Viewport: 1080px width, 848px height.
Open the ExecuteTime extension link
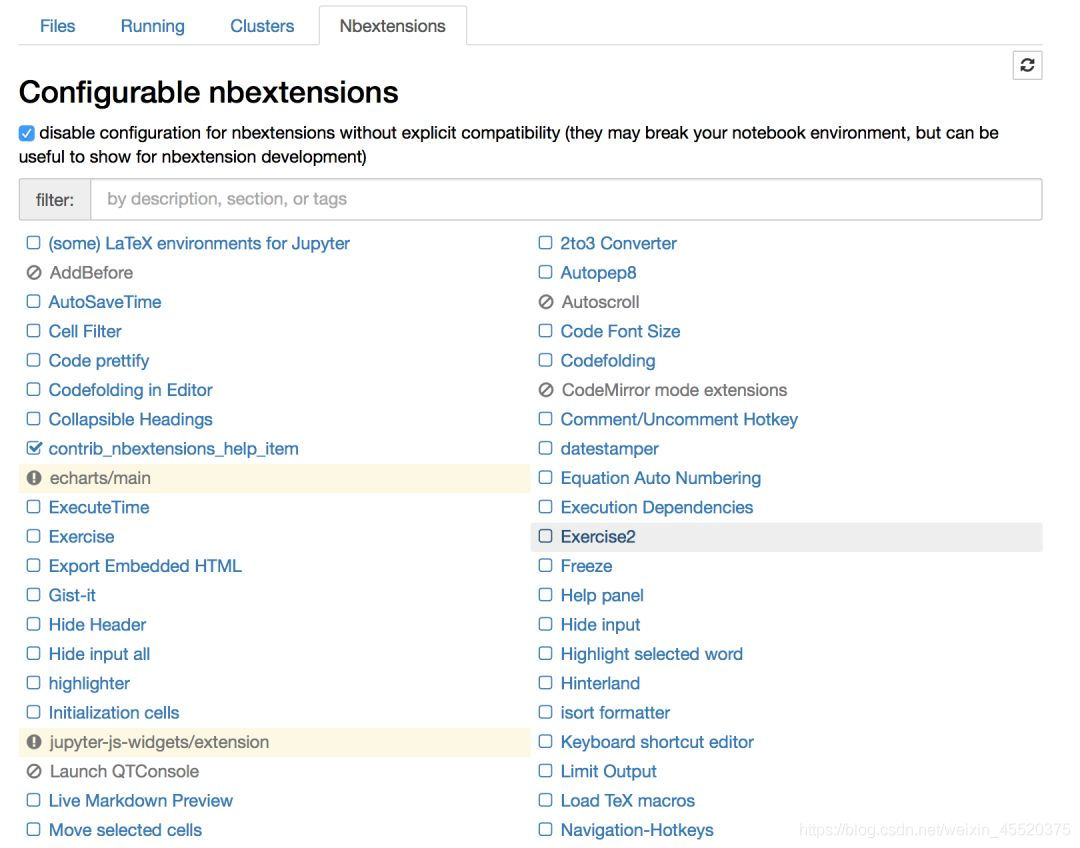coord(99,507)
